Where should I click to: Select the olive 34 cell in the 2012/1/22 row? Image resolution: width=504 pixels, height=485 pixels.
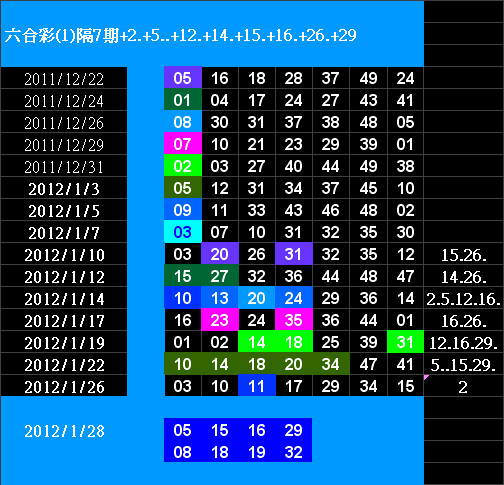coord(331,364)
